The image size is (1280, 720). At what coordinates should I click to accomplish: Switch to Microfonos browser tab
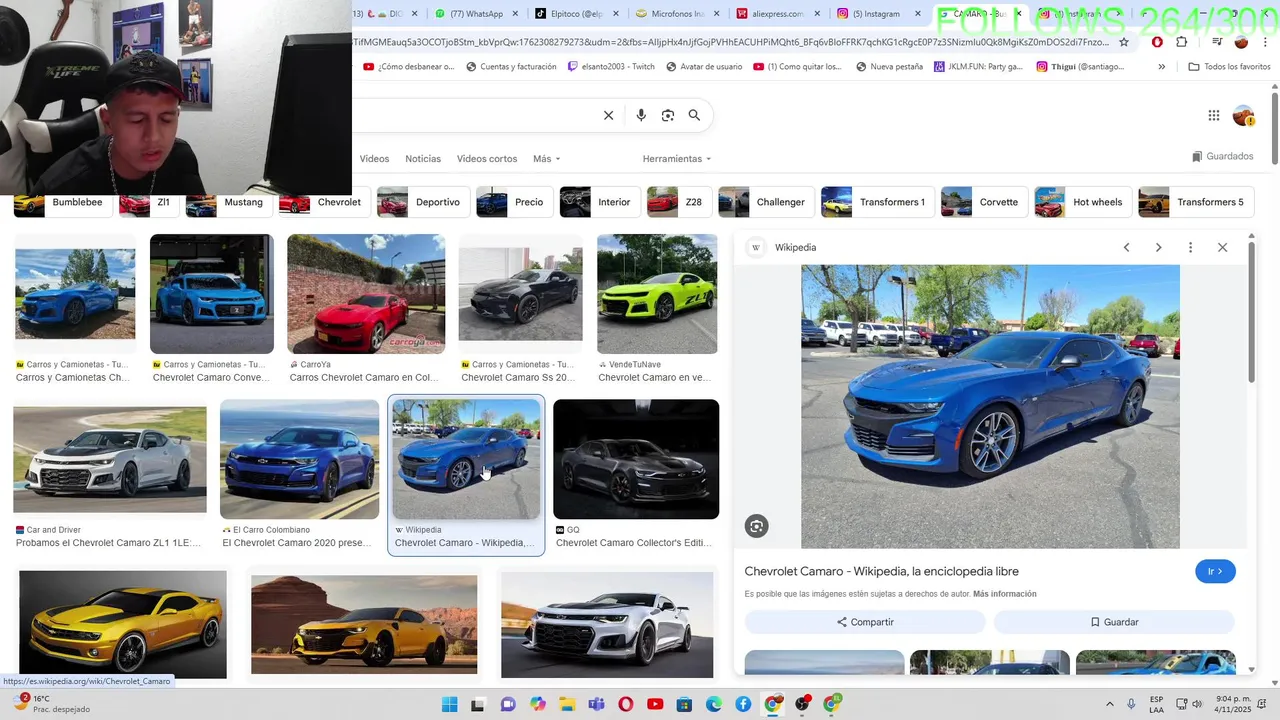click(675, 14)
